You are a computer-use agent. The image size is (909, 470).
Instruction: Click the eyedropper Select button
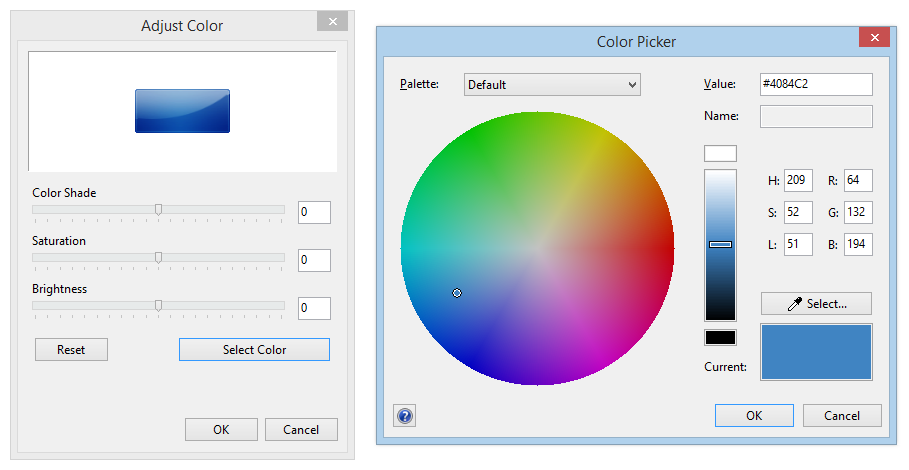tap(816, 304)
